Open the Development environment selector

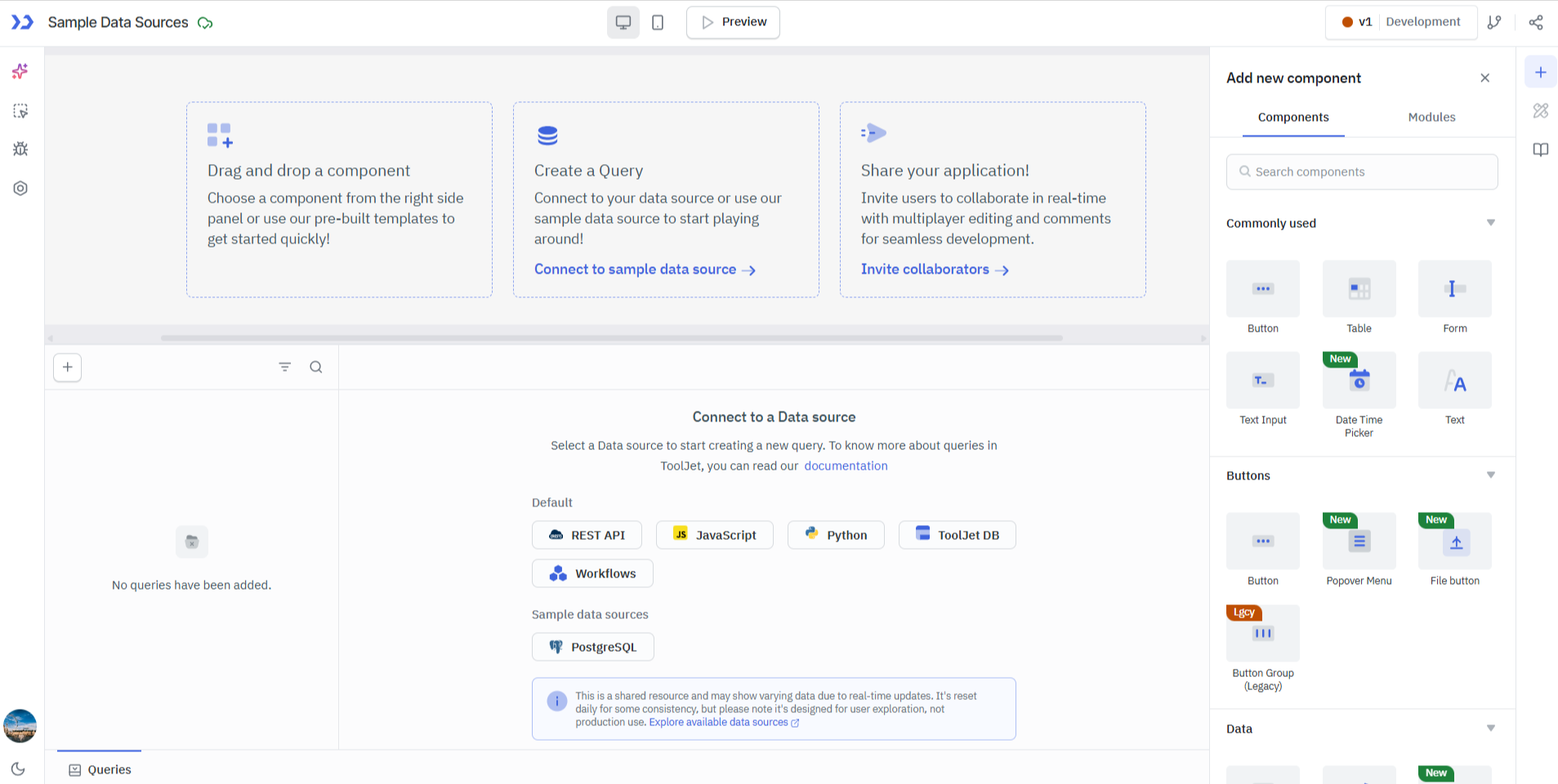pyautogui.click(x=1423, y=22)
